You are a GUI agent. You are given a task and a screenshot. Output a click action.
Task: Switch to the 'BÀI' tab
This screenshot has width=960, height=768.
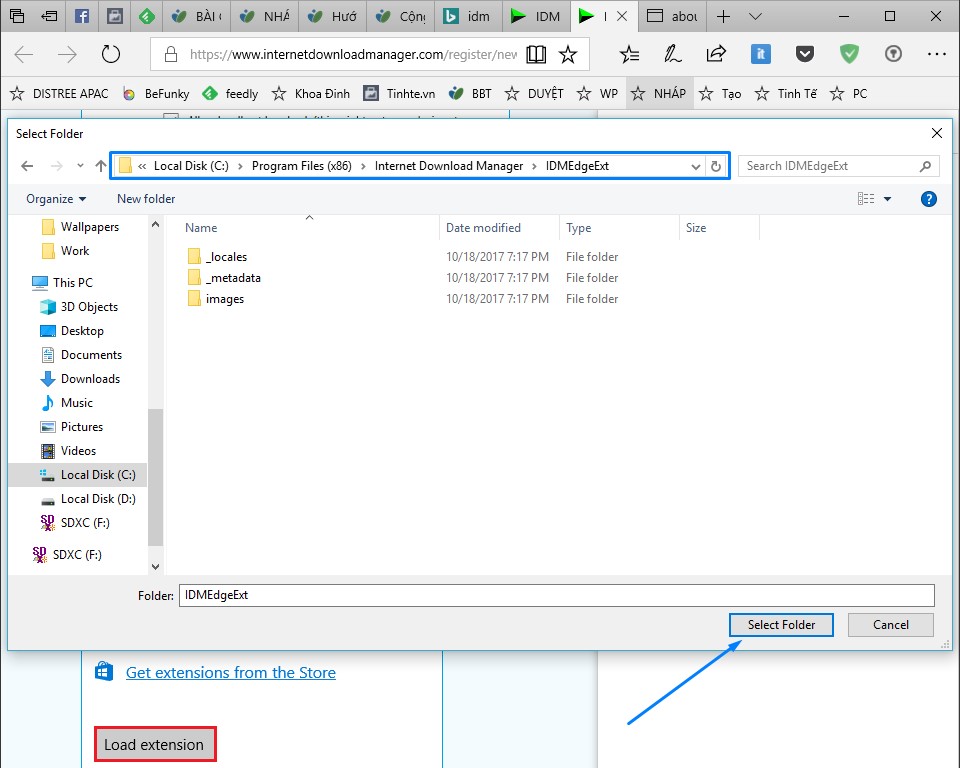(x=197, y=16)
